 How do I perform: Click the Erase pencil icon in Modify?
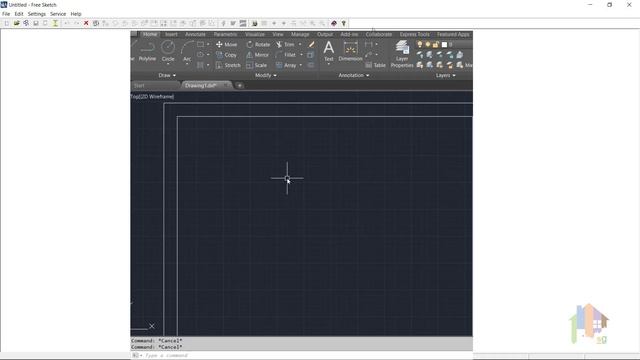(x=311, y=44)
